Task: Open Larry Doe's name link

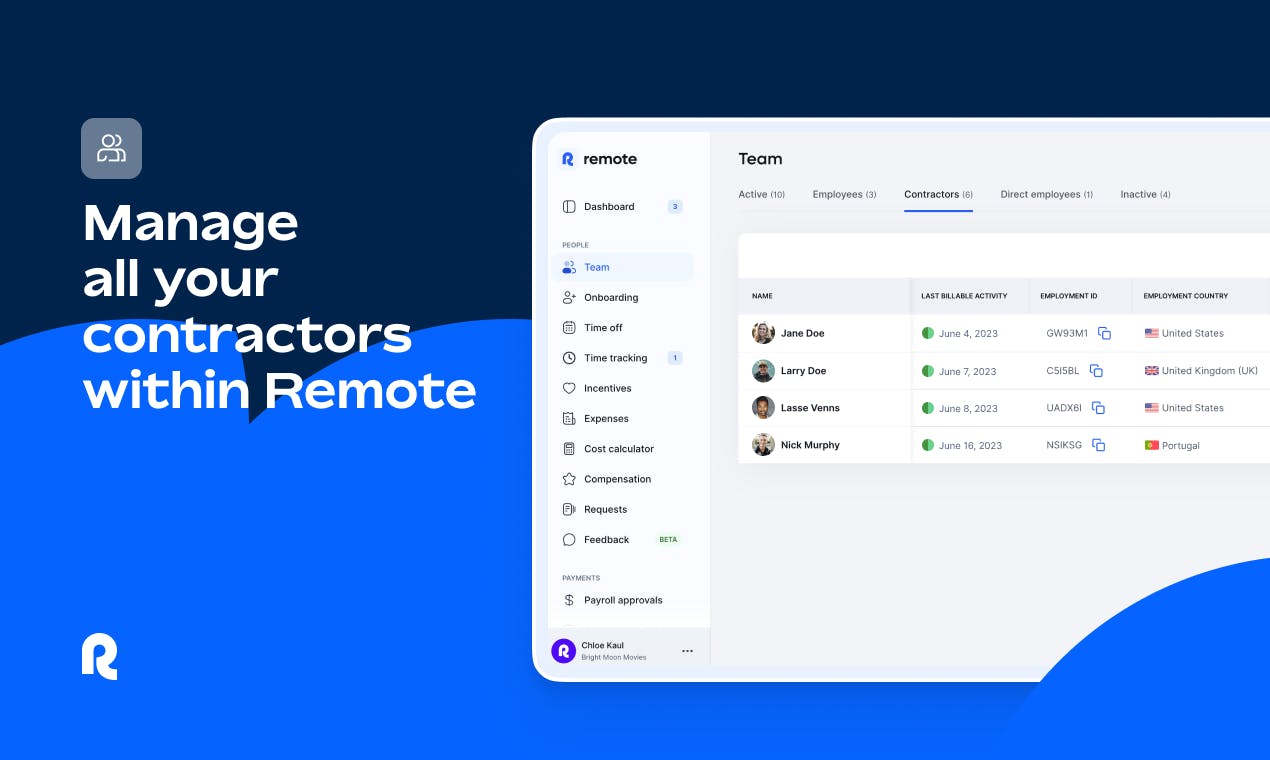Action: pos(804,371)
